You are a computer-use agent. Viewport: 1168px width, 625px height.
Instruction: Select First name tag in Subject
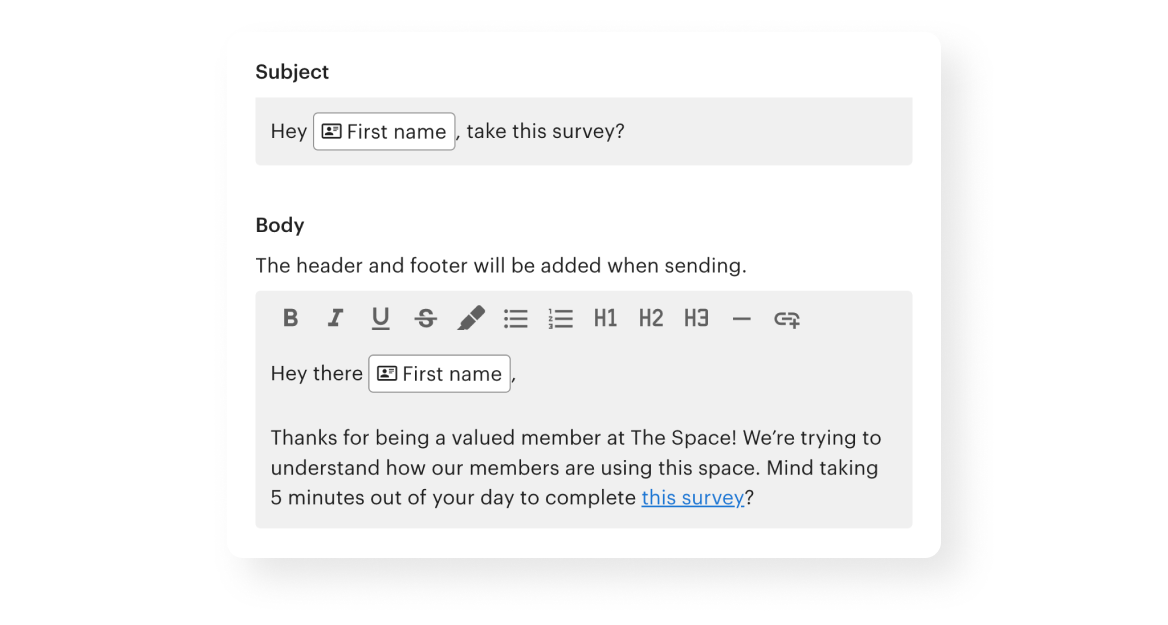click(x=395, y=131)
